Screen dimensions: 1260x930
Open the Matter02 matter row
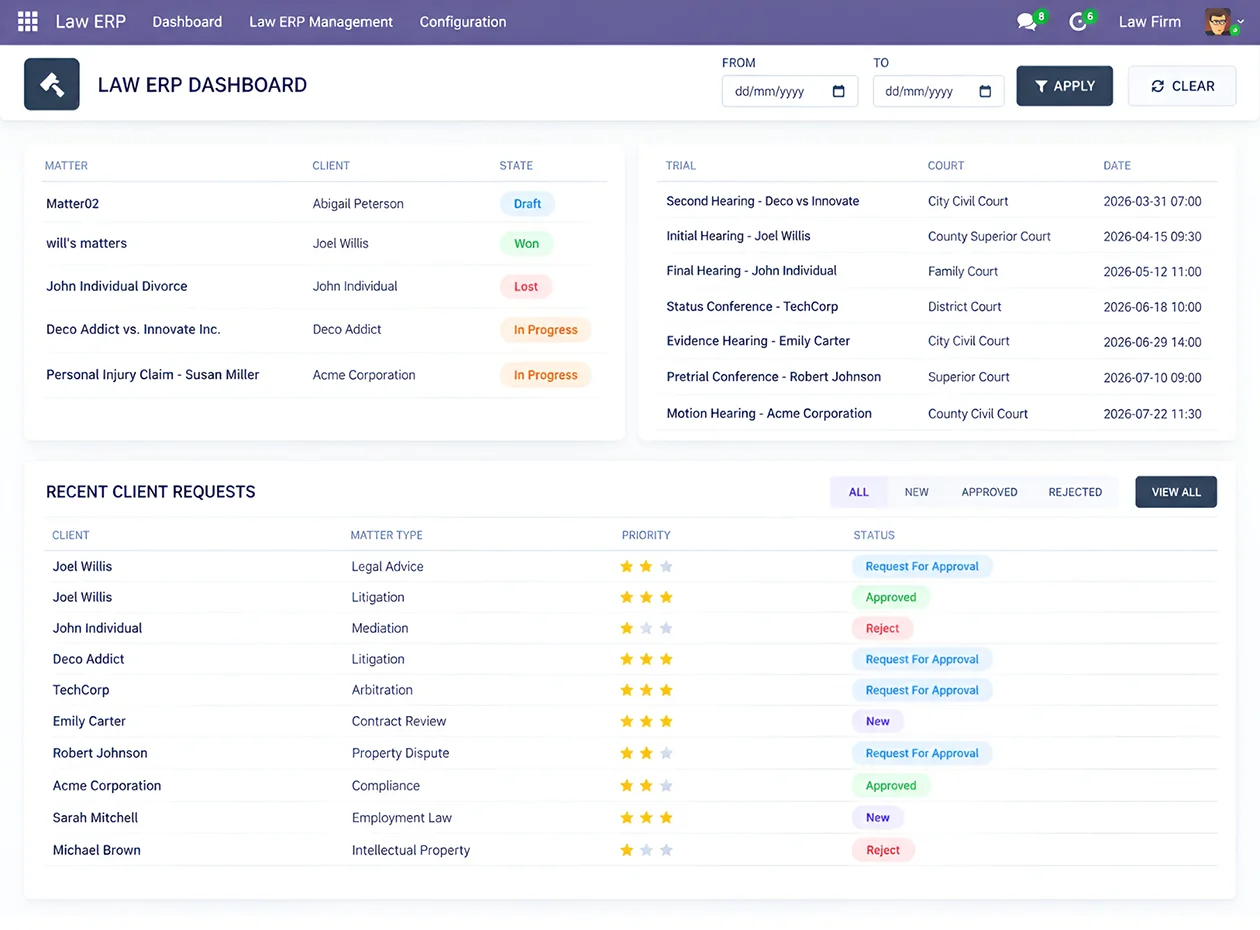coord(325,204)
